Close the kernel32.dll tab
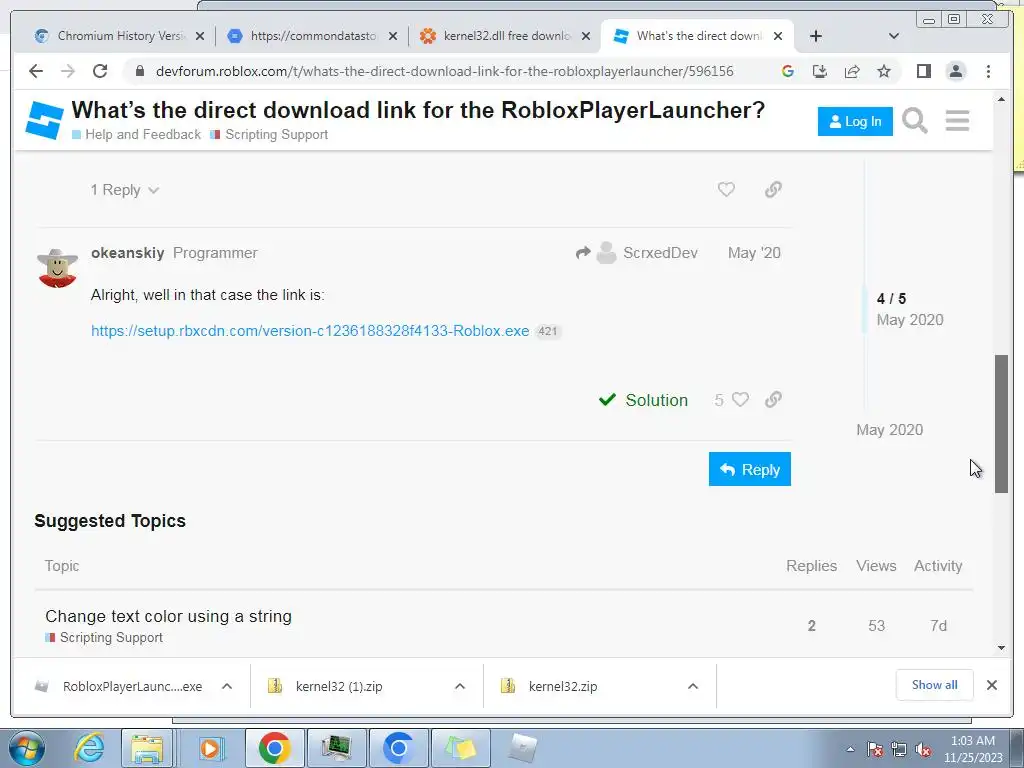The image size is (1024, 768). pos(586,37)
